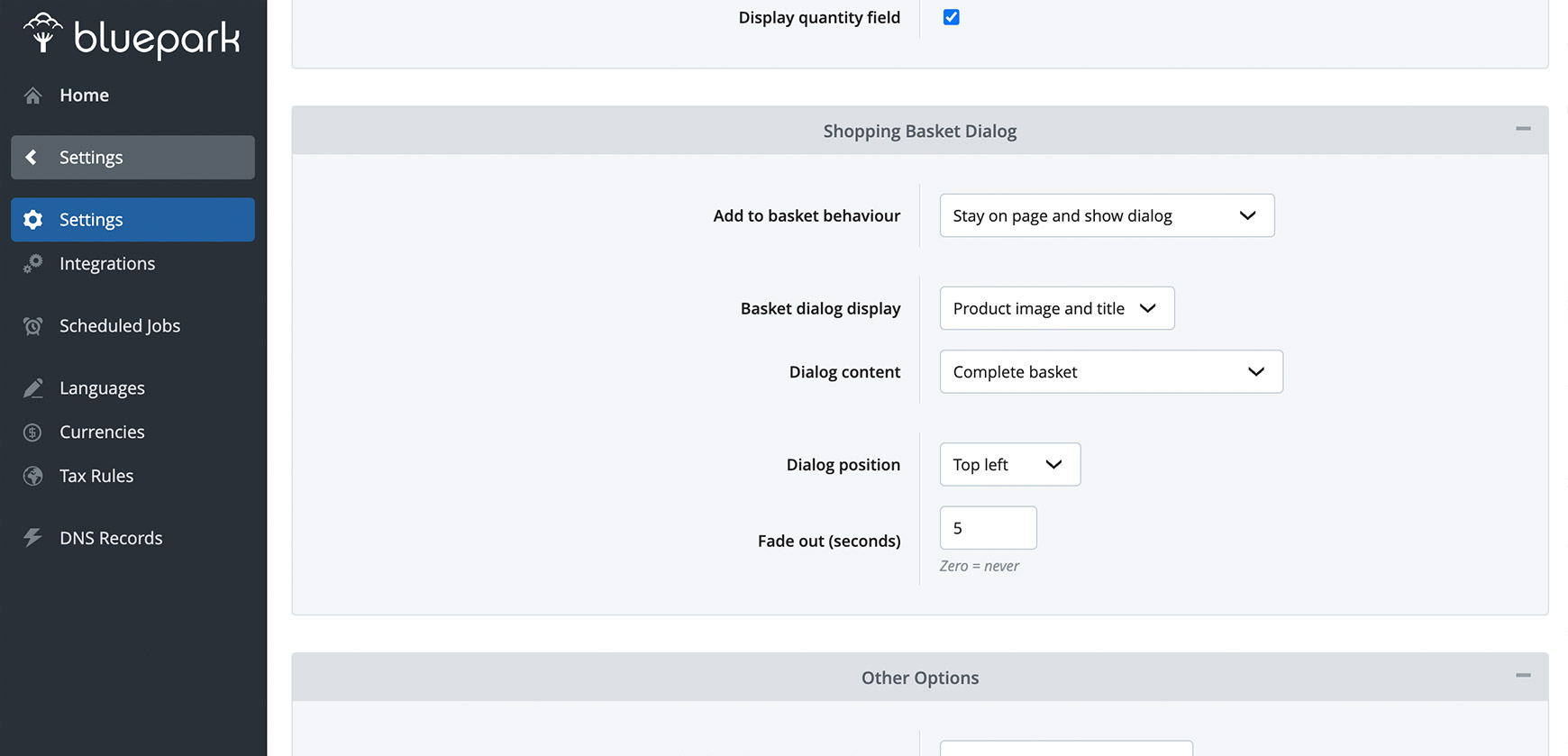Click the Dialog position label
Viewport: 1568px width, 756px height.
click(x=843, y=465)
